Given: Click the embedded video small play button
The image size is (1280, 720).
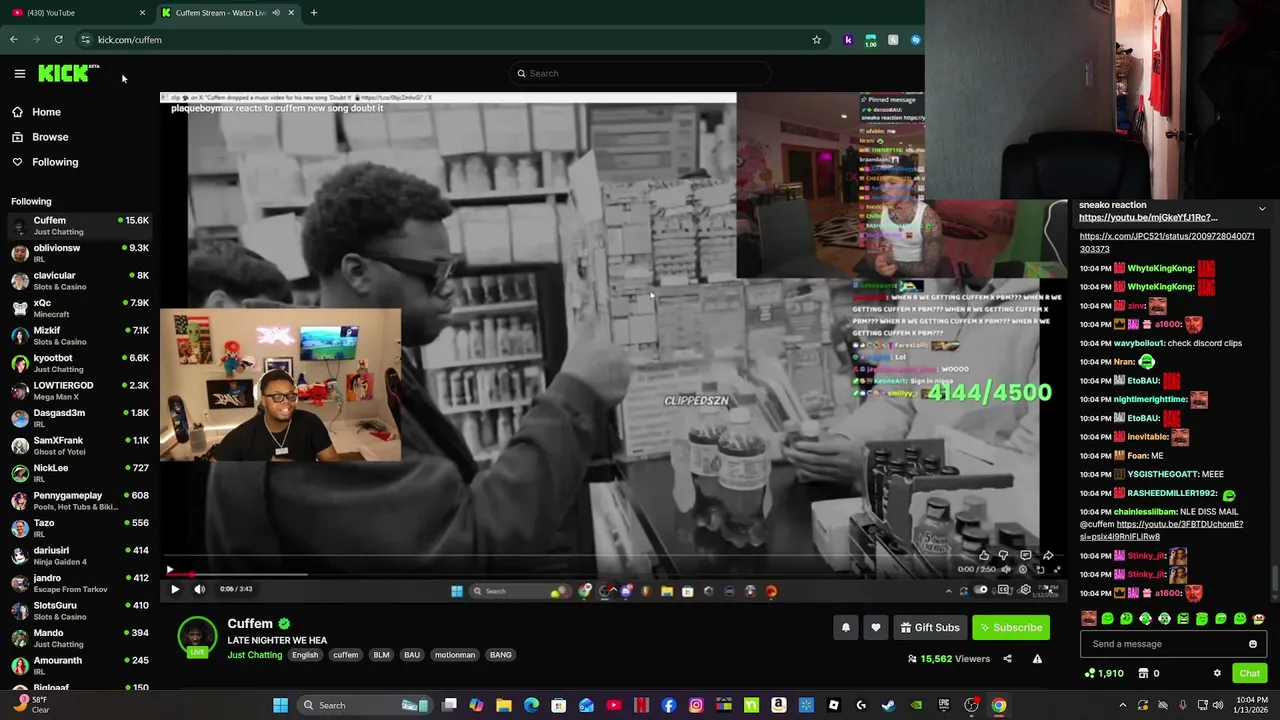Looking at the screenshot, I should [x=170, y=570].
